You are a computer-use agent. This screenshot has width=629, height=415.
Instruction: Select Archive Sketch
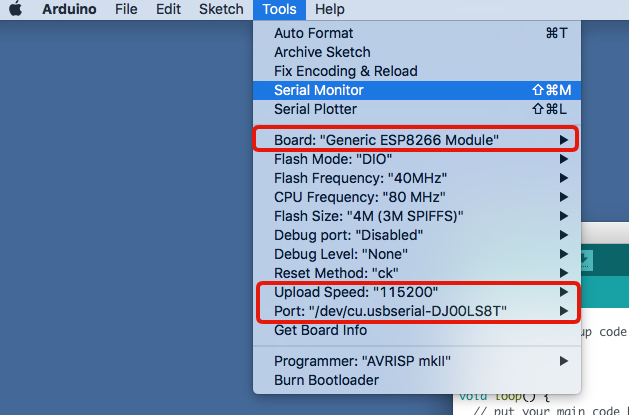click(417, 52)
